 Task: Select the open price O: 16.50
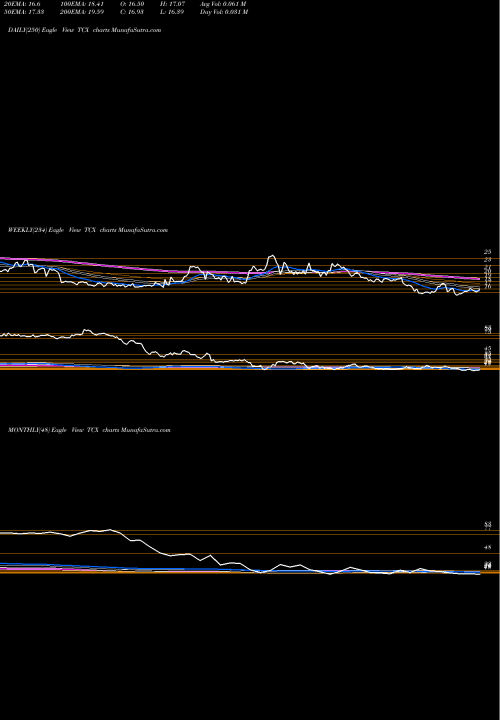click(134, 4)
